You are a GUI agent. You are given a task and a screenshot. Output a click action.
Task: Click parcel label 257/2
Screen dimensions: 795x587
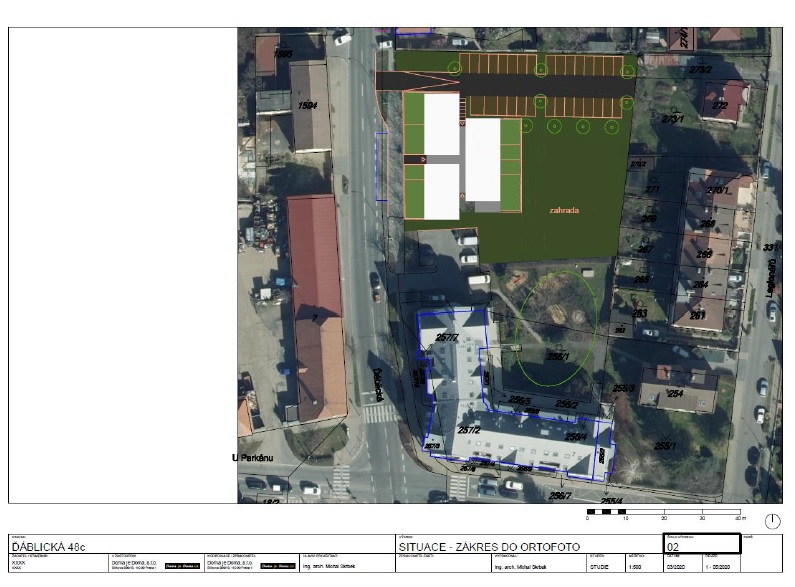[469, 430]
